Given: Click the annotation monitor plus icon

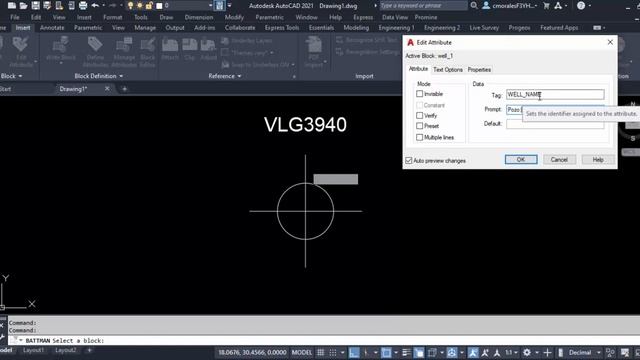Looking at the screenshot, I should click(x=547, y=353).
